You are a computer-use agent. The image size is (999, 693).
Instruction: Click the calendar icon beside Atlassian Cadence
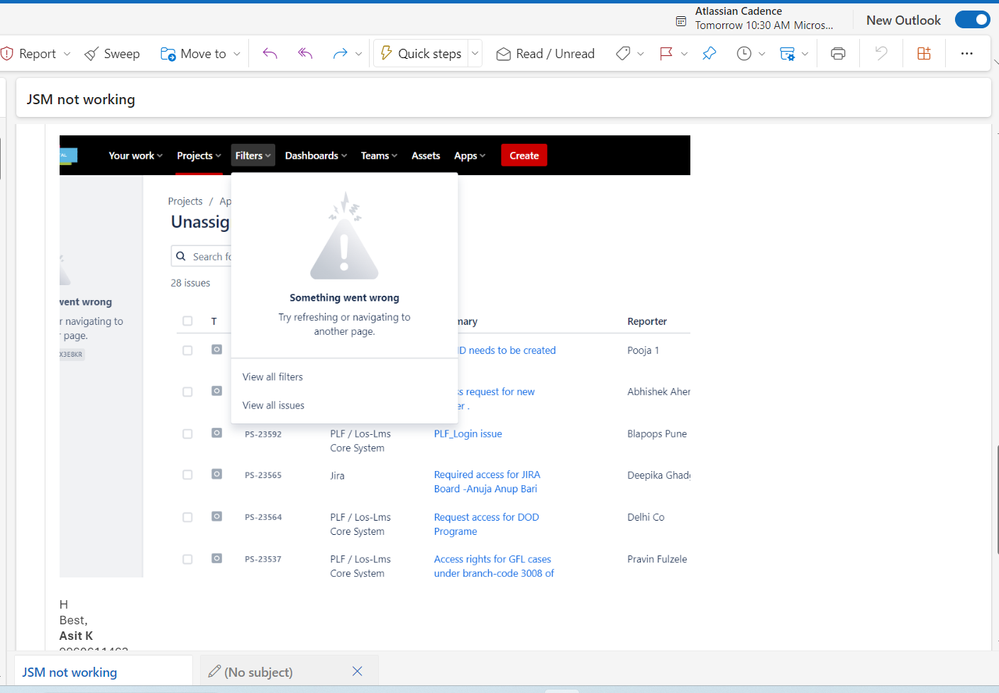pyautogui.click(x=680, y=21)
